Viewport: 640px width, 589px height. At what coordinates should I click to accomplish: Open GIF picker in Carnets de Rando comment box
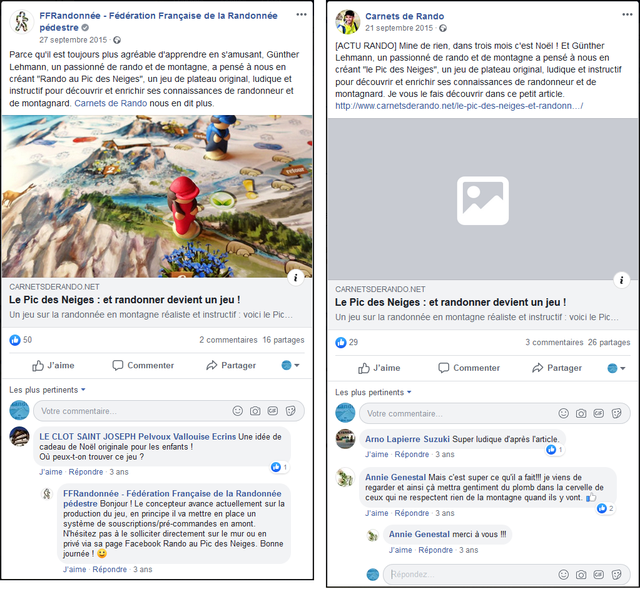[x=598, y=413]
